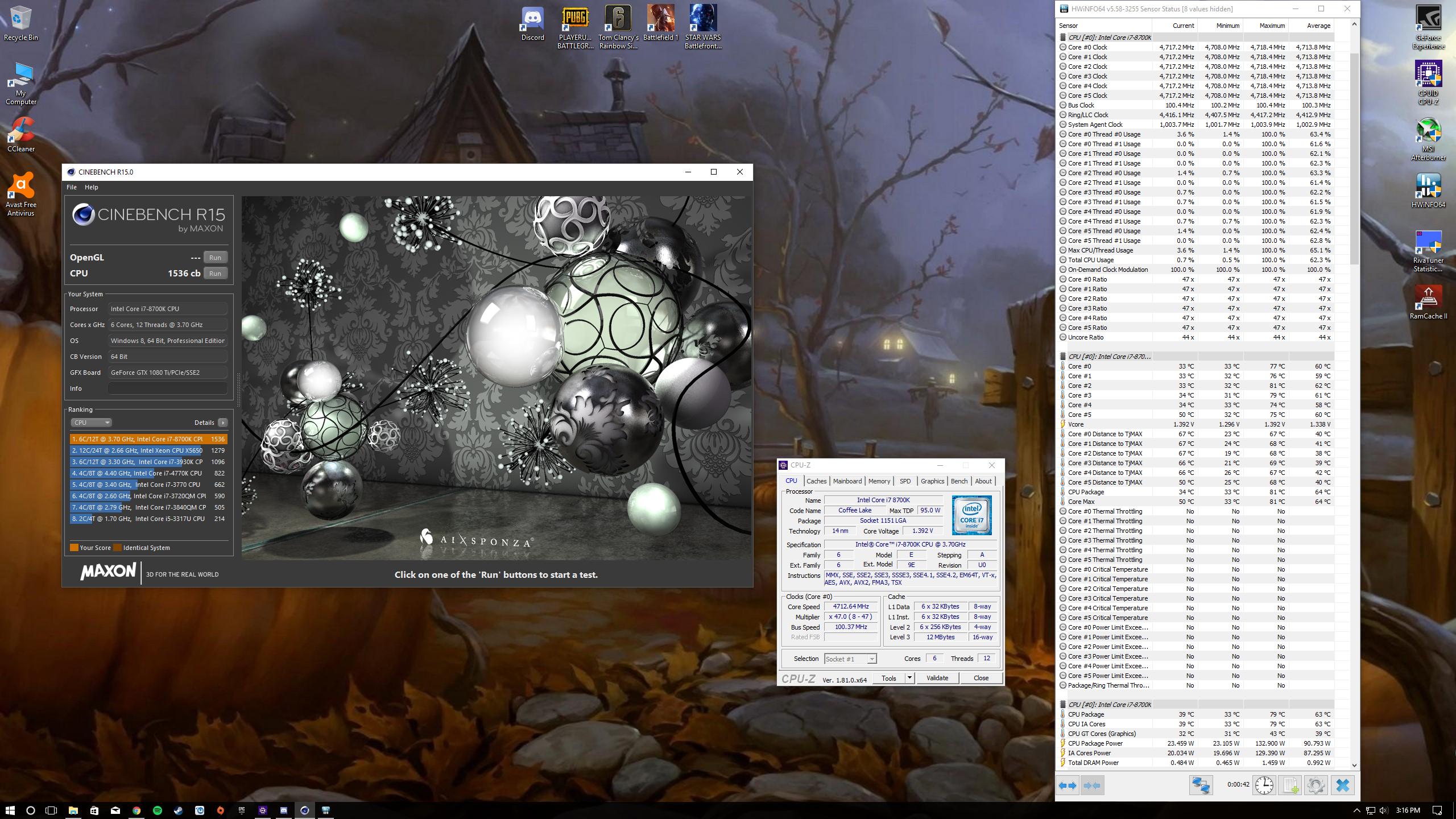Open CPU-Z Tools dropdown arrow
This screenshot has height=819, width=1456.
pyautogui.click(x=909, y=678)
